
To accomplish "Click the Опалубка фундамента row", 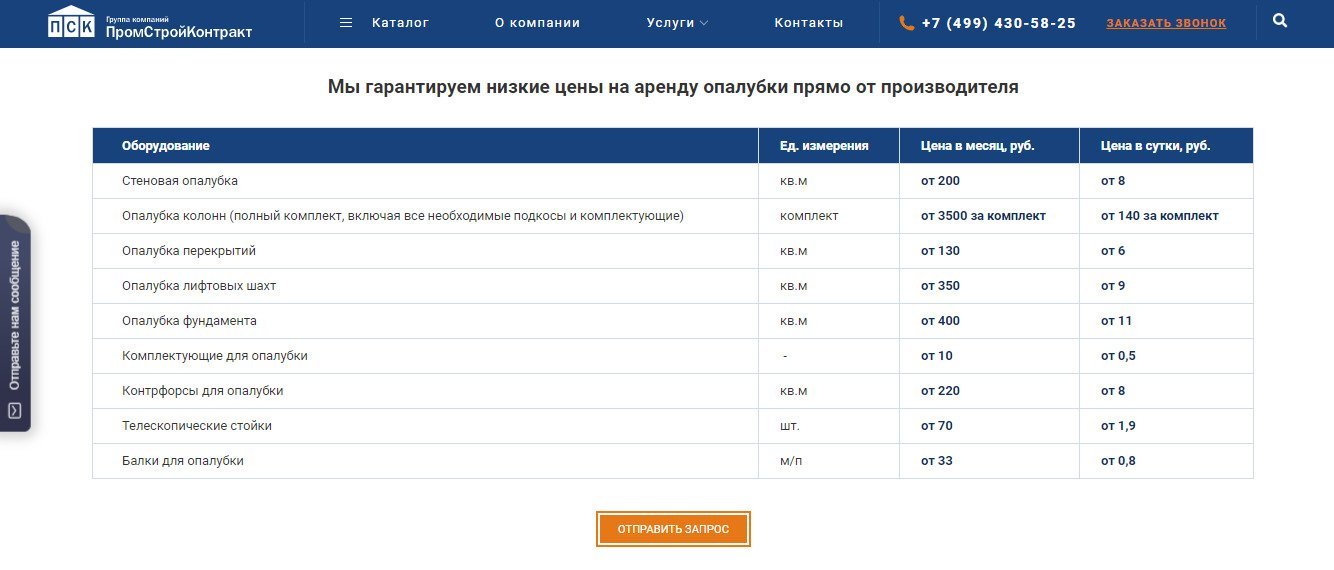I will (189, 321).
